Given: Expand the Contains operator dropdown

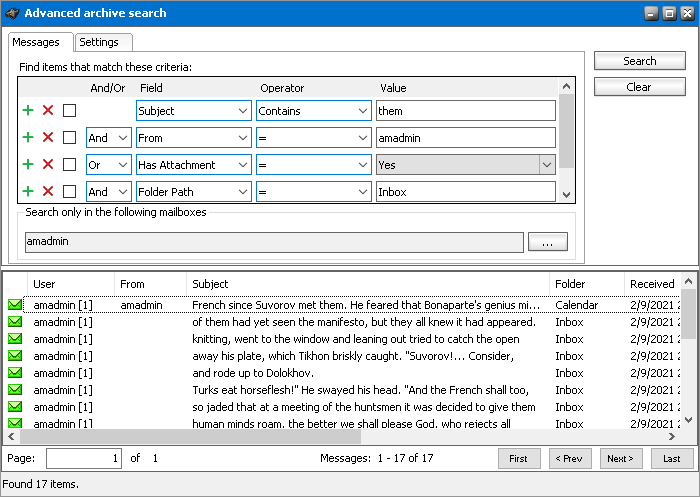Looking at the screenshot, I should pyautogui.click(x=362, y=111).
